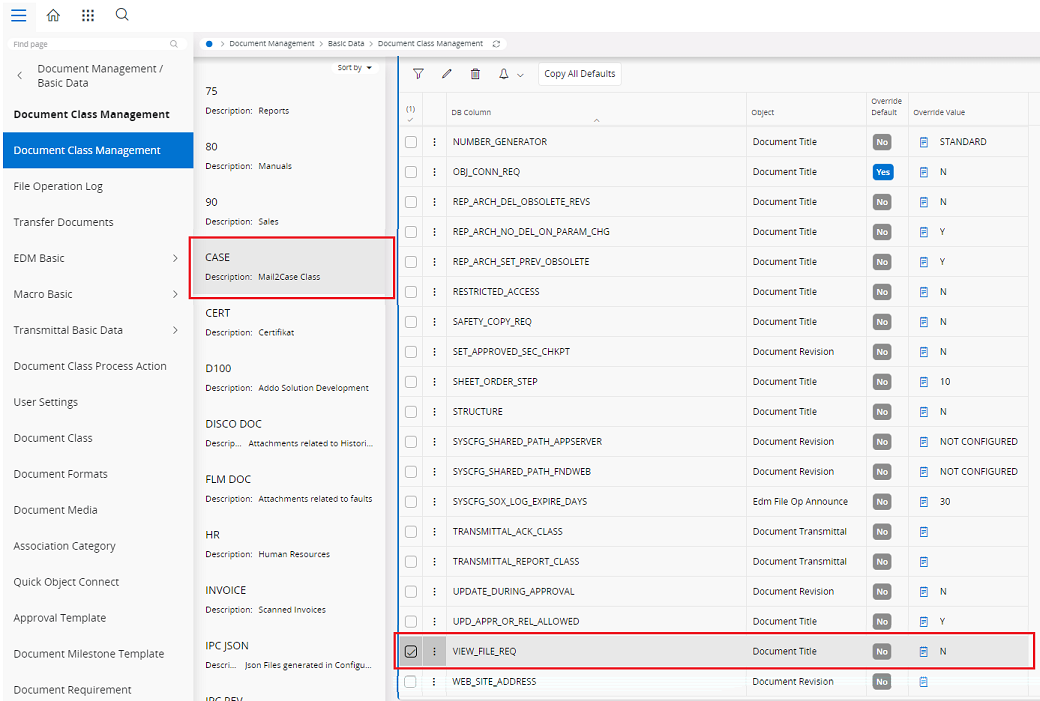Click the search magnifier icon in header

point(122,15)
